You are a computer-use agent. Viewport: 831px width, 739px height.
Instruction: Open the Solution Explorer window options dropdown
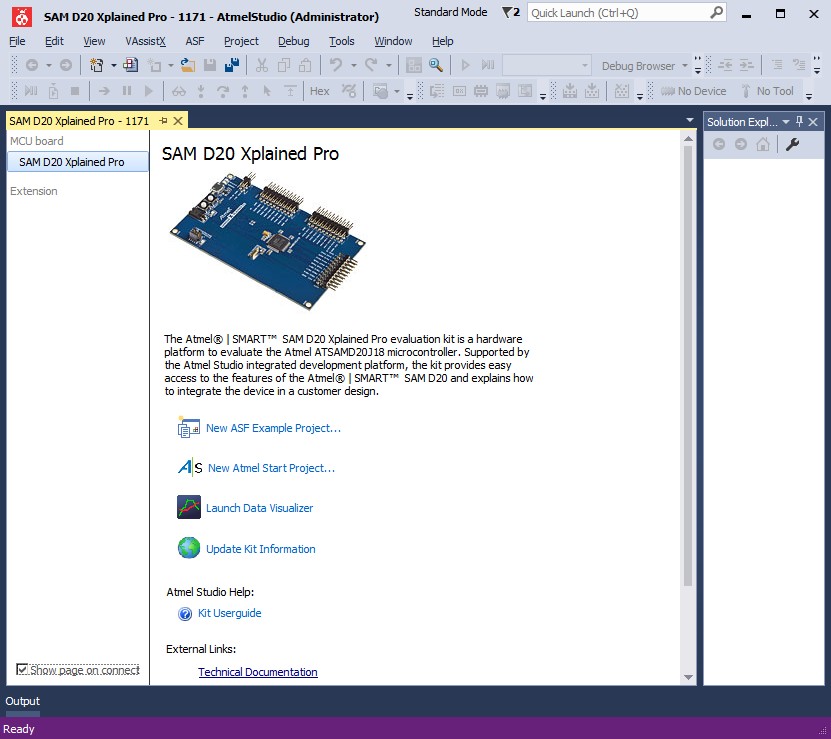coord(786,122)
